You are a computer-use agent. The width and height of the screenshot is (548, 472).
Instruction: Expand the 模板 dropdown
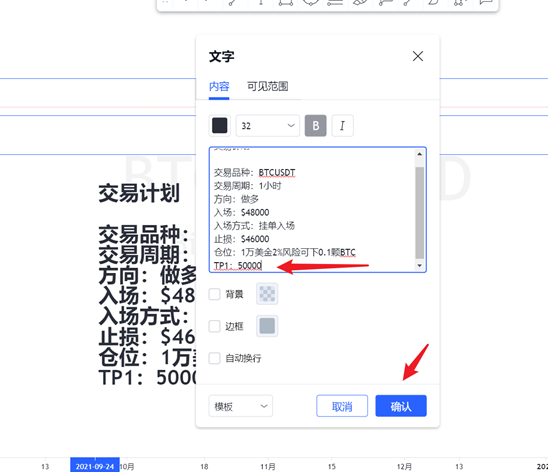pyautogui.click(x=240, y=406)
